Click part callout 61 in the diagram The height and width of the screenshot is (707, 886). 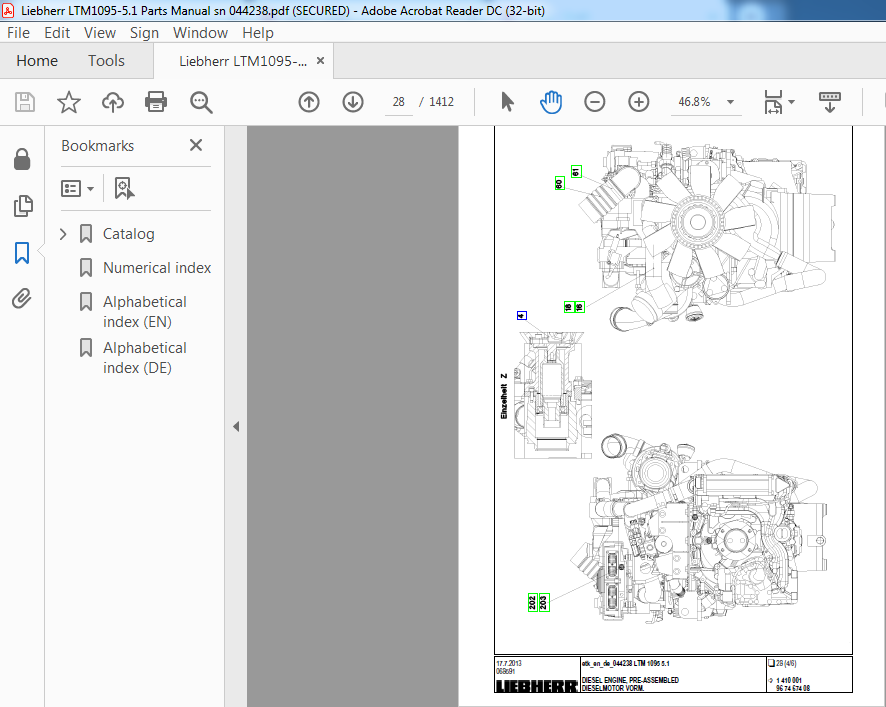576,171
